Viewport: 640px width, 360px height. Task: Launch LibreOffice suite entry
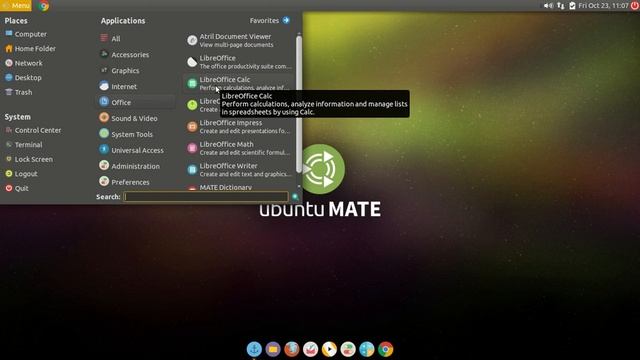(x=239, y=62)
